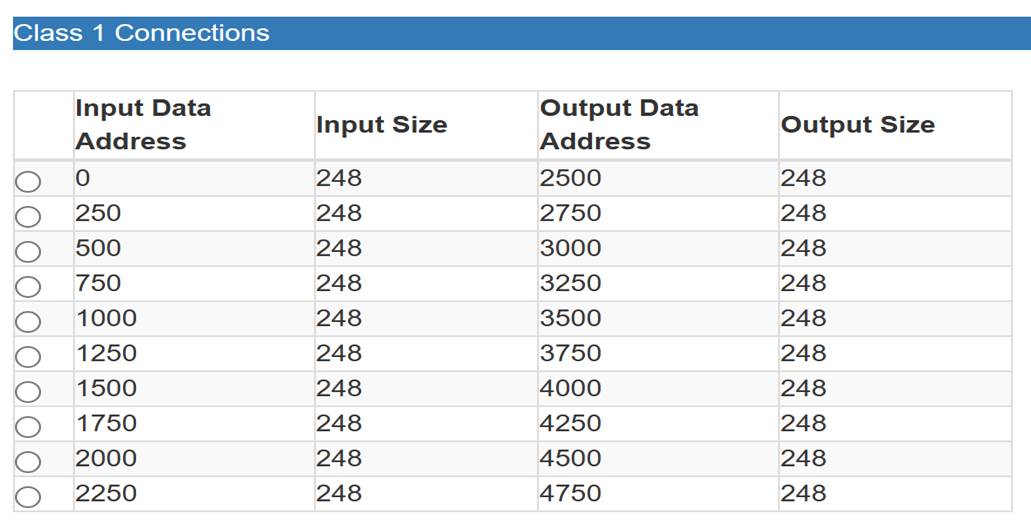Select radio button for input address 1750
This screenshot has height=523, width=1031.
point(28,427)
